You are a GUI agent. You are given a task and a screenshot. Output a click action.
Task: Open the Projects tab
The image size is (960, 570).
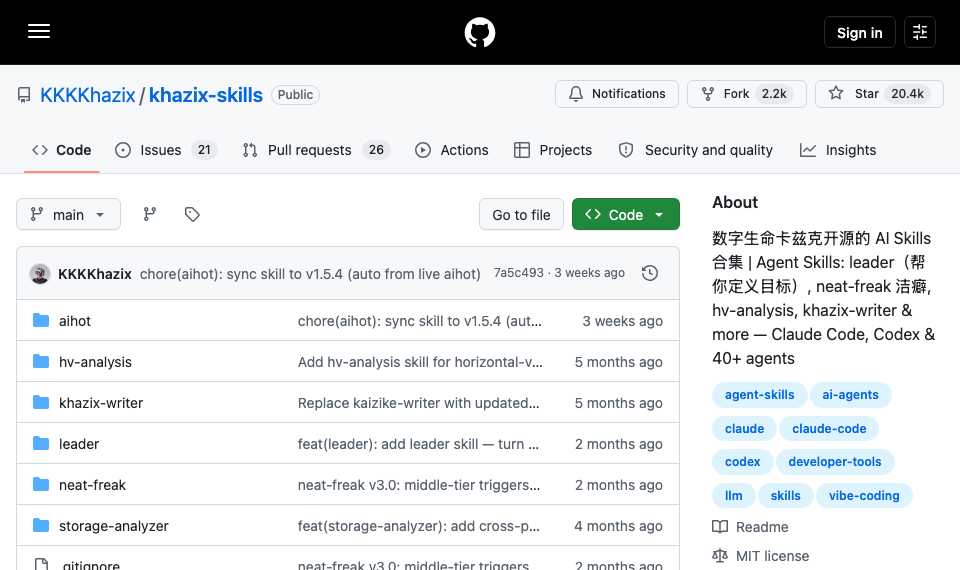[553, 150]
